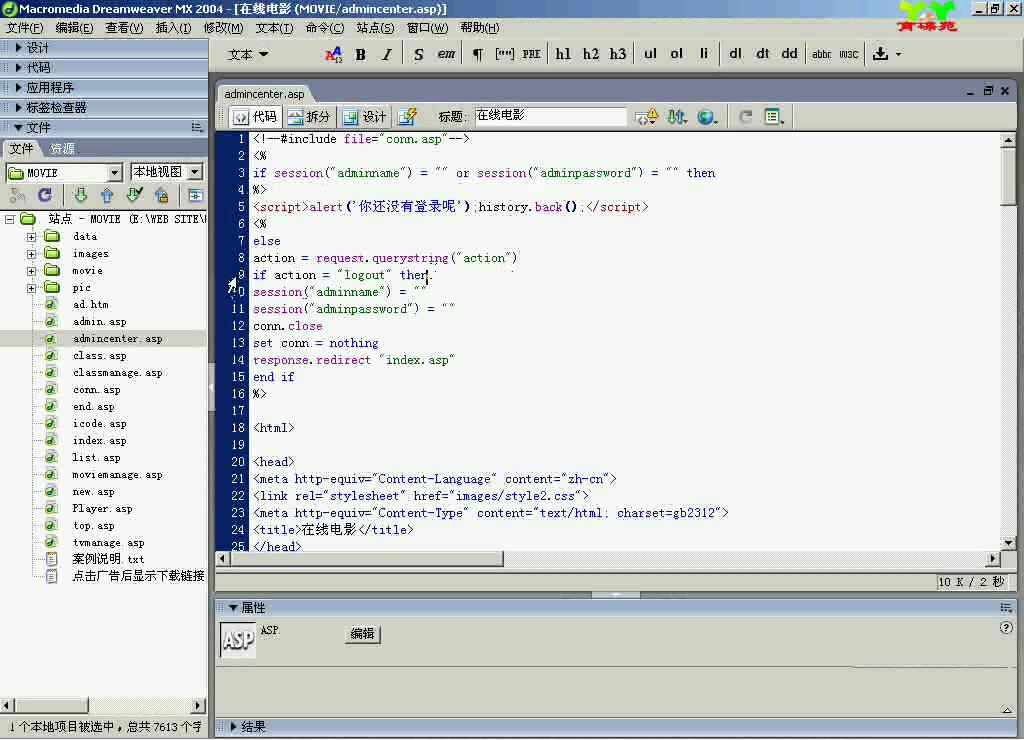The width and height of the screenshot is (1024, 740).
Task: Expand the data folder
Action: coord(31,236)
